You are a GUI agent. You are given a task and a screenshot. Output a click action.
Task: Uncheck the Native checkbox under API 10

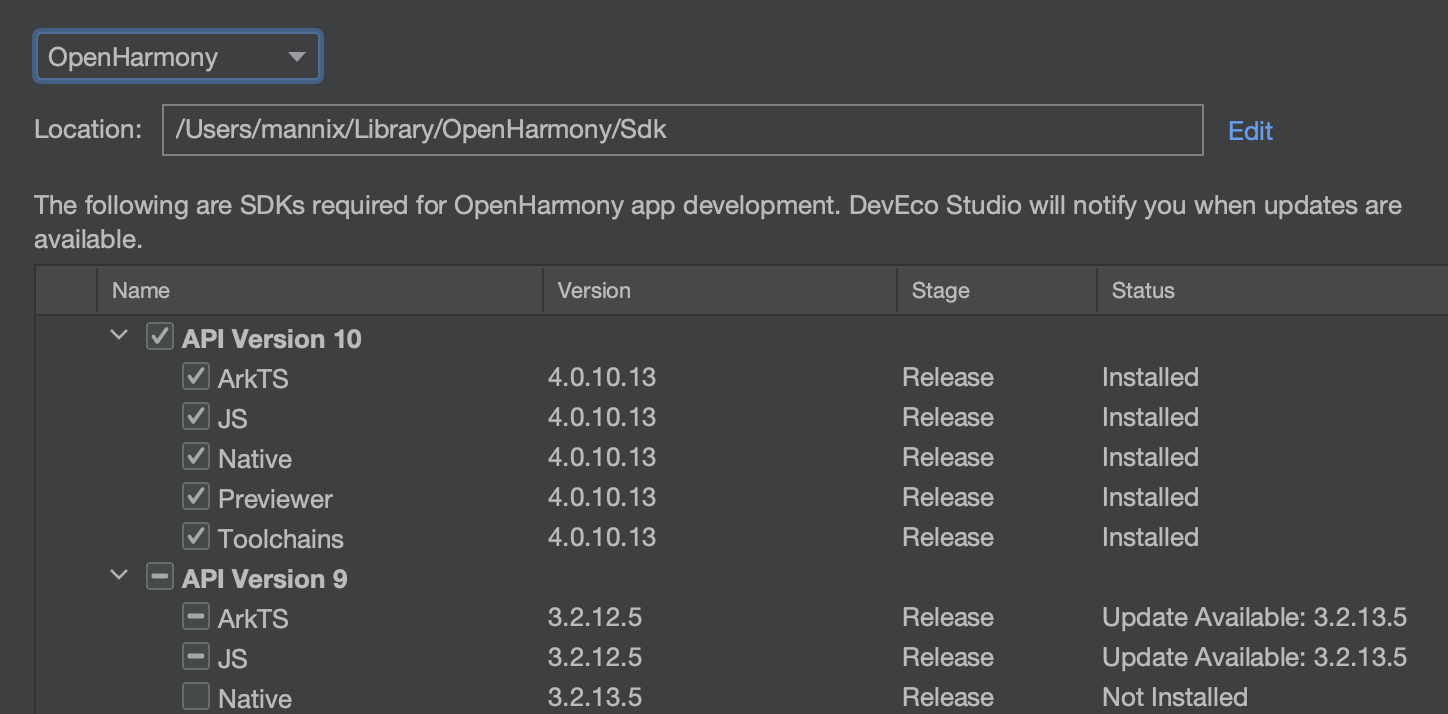point(196,457)
